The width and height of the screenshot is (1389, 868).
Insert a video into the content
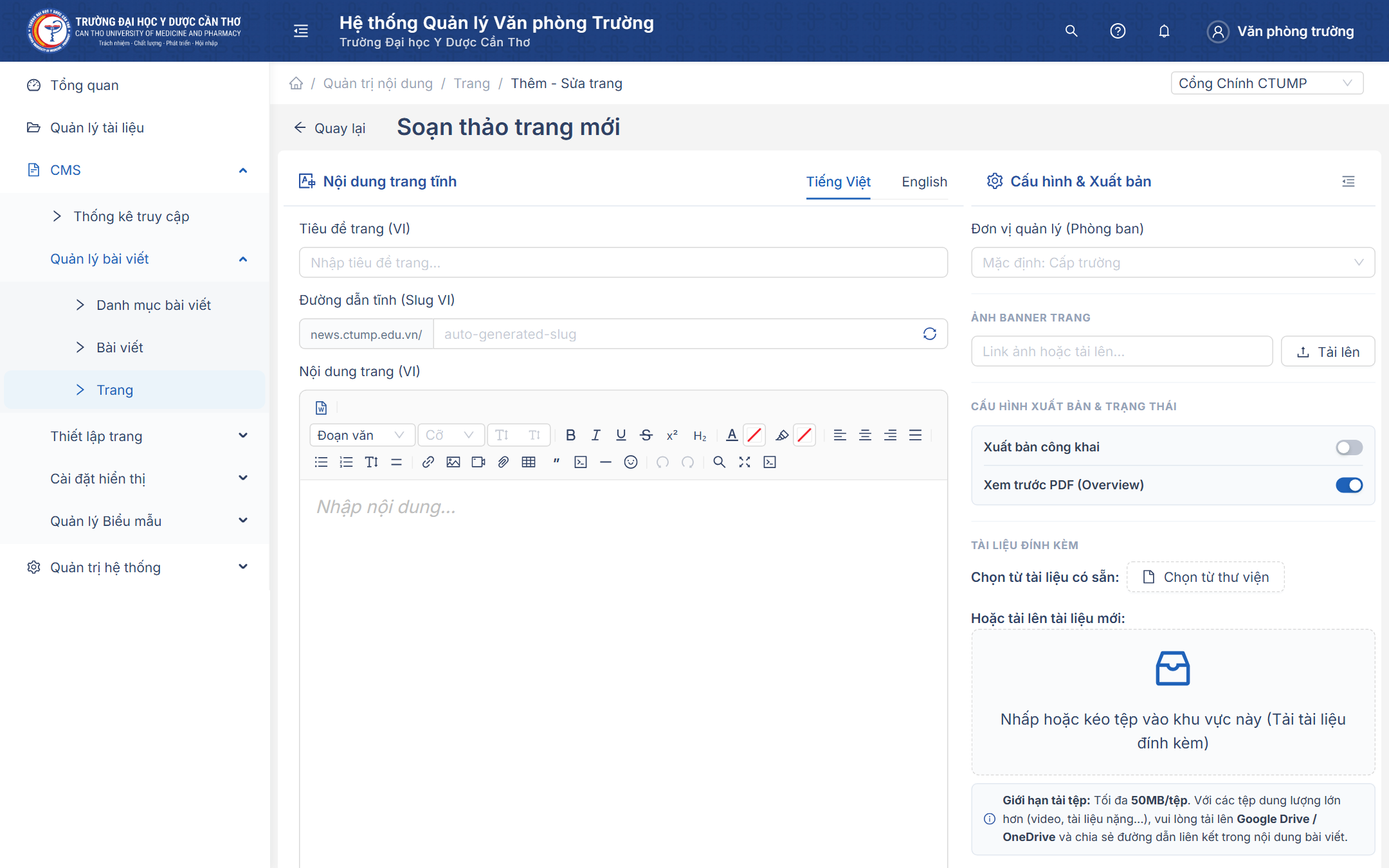(478, 462)
